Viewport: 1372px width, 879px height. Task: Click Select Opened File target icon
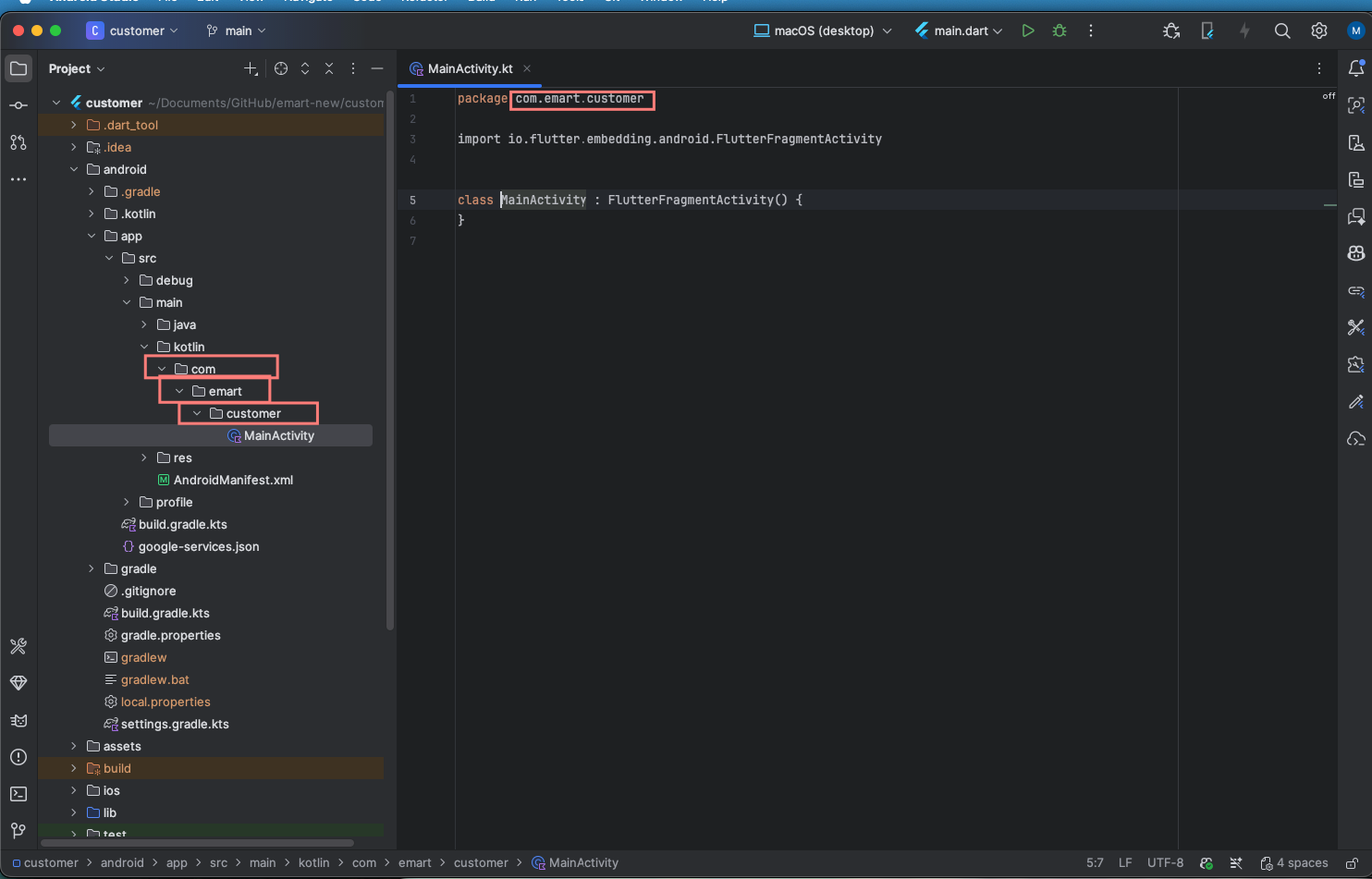point(281,68)
